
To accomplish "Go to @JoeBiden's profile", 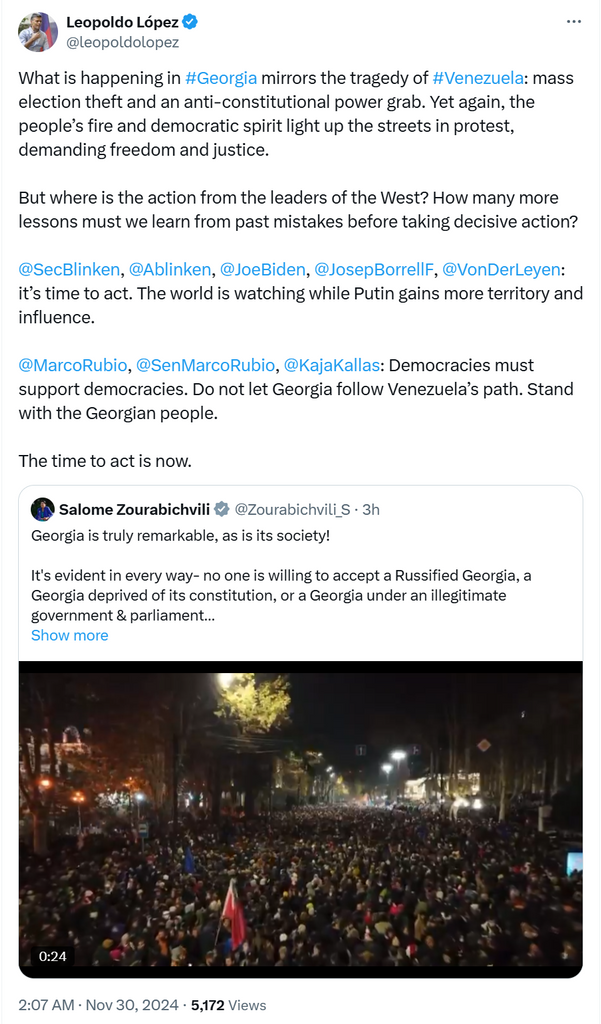I will (262, 269).
